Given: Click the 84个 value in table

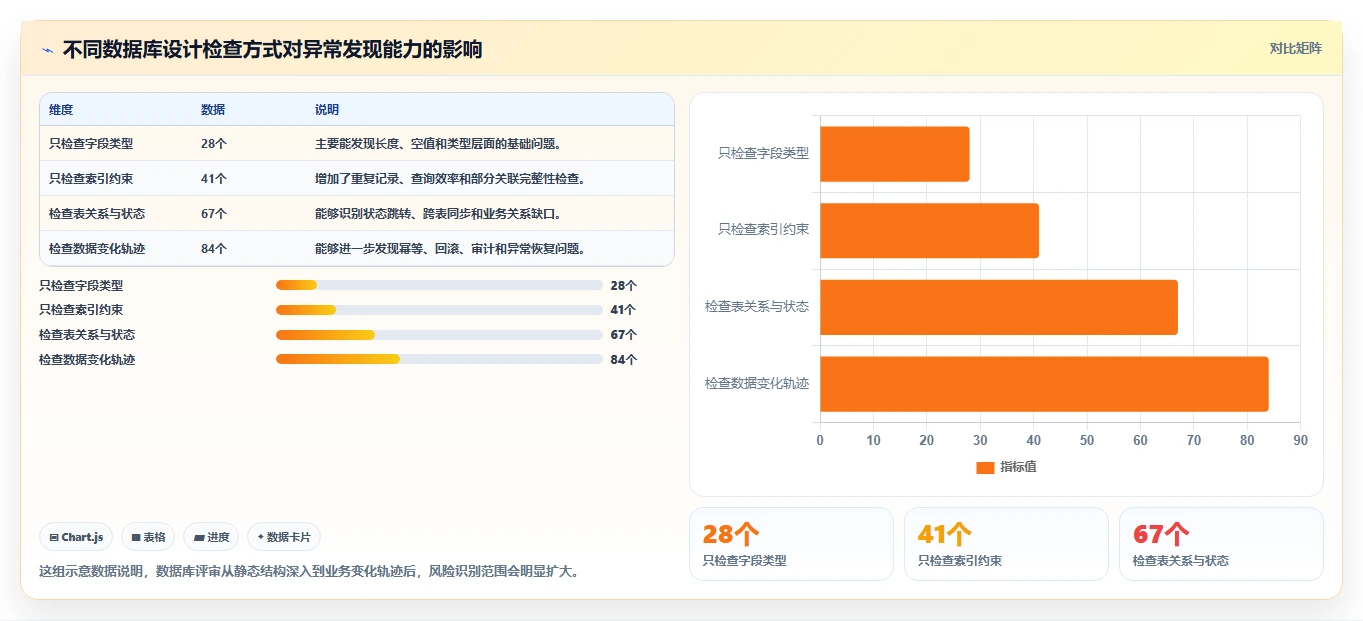Looking at the screenshot, I should point(214,249).
